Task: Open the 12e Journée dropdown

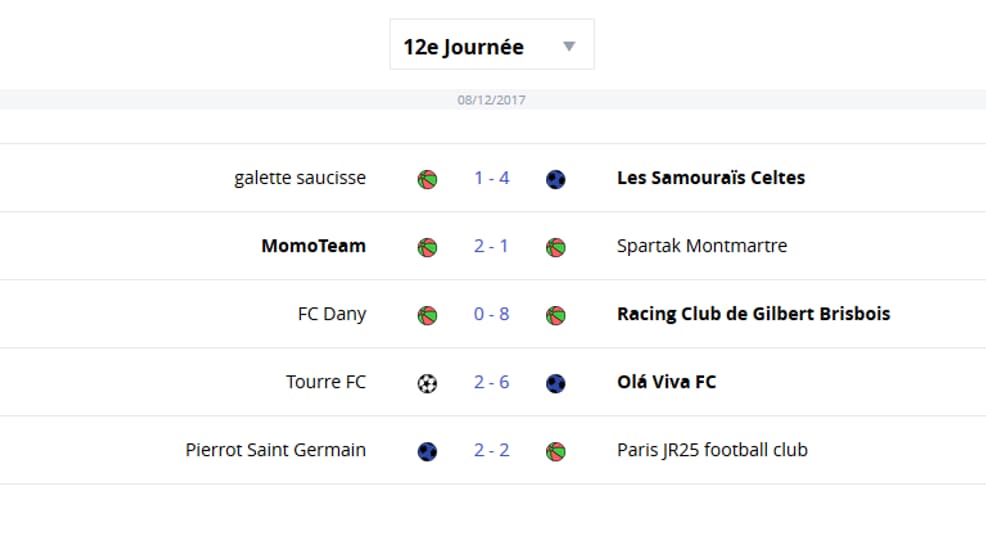Action: pyautogui.click(x=492, y=45)
